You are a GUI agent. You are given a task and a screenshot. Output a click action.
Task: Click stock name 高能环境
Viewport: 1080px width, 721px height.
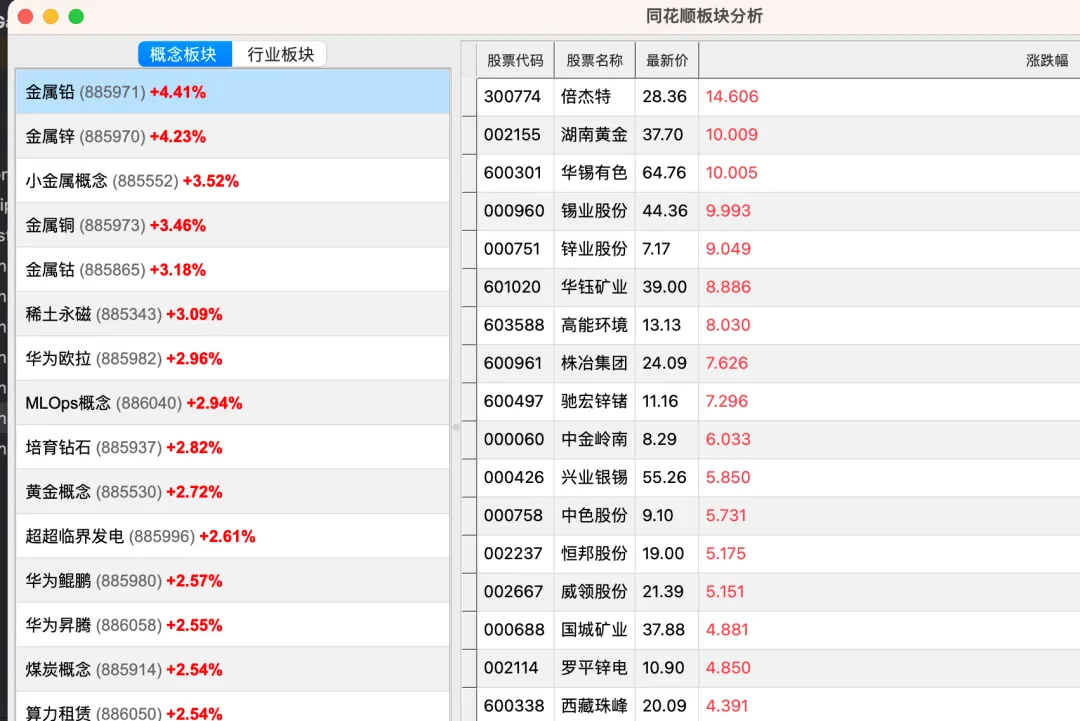pyautogui.click(x=594, y=325)
